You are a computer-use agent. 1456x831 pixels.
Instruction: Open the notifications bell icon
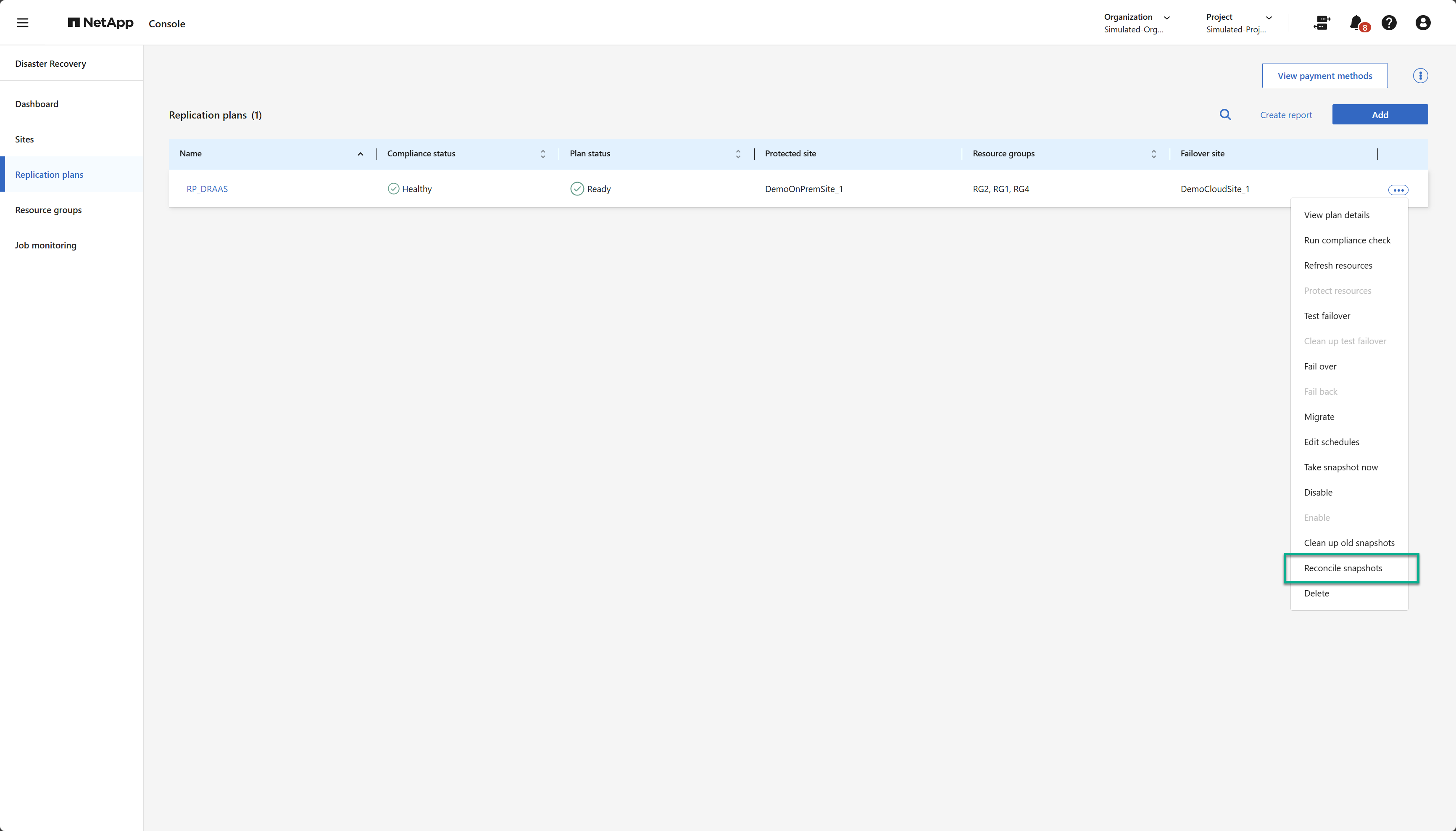click(1356, 23)
